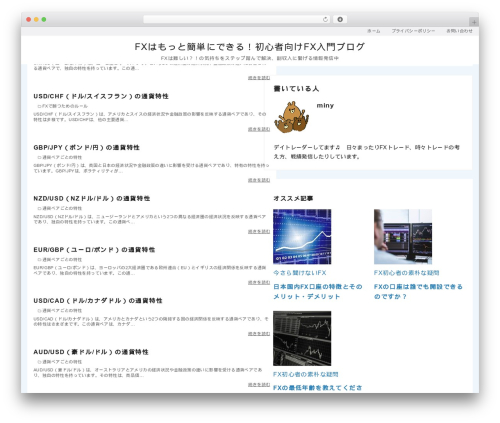Click read-more link under NZD/USD article

[259, 231]
